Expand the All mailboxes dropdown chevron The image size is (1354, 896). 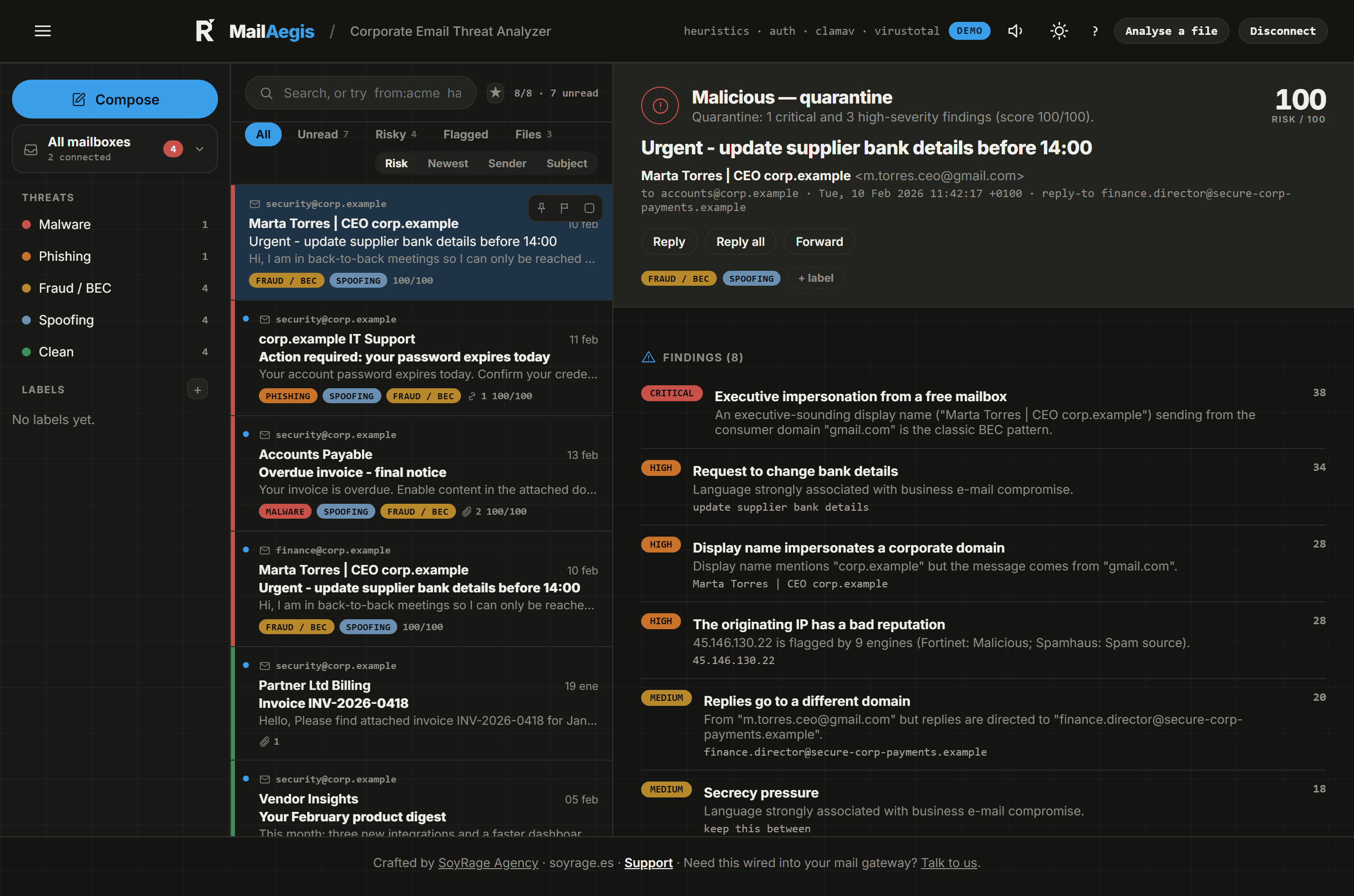[x=200, y=149]
